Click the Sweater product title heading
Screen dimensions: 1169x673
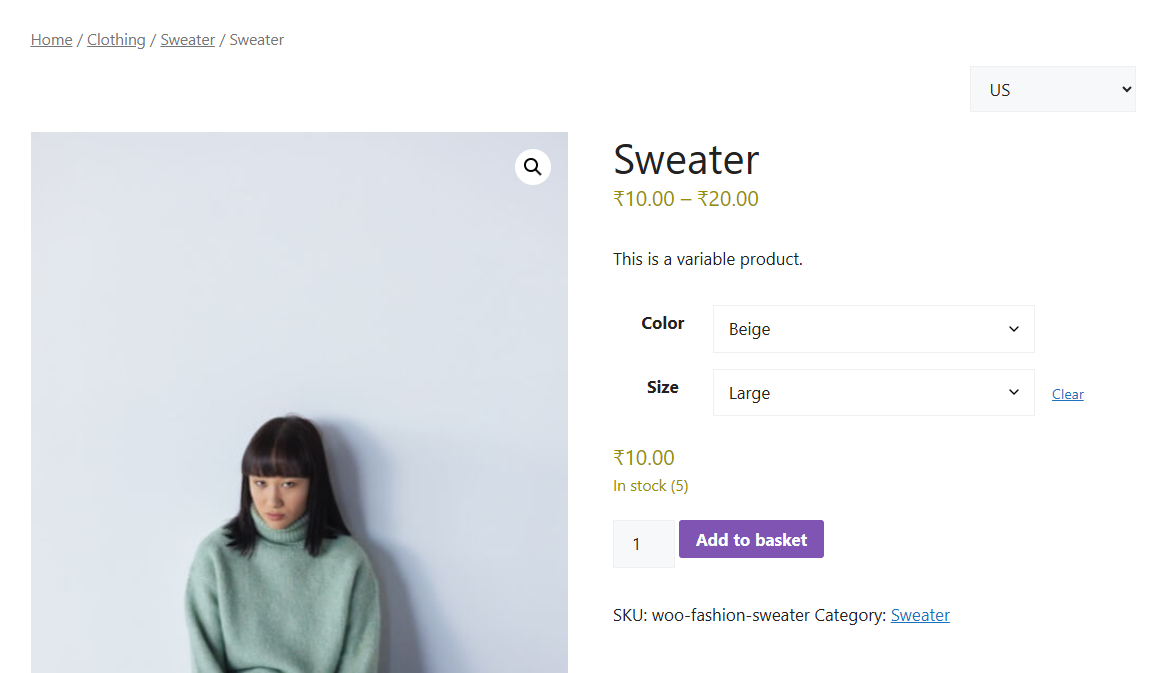[686, 160]
